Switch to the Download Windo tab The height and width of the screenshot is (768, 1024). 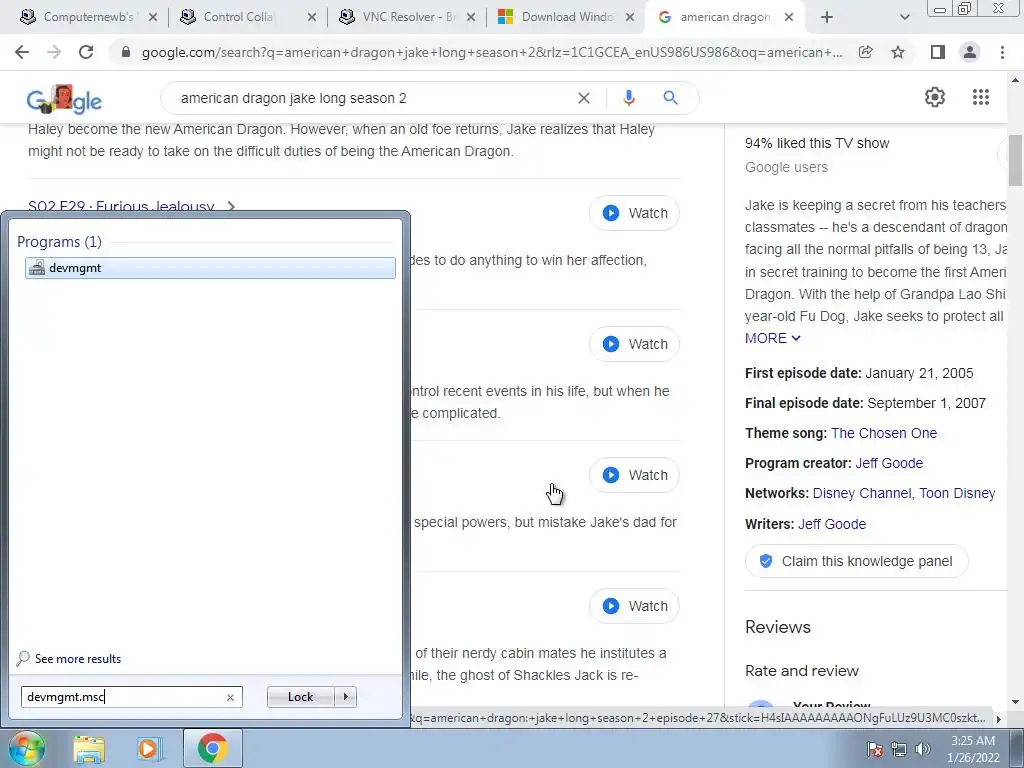pos(567,17)
